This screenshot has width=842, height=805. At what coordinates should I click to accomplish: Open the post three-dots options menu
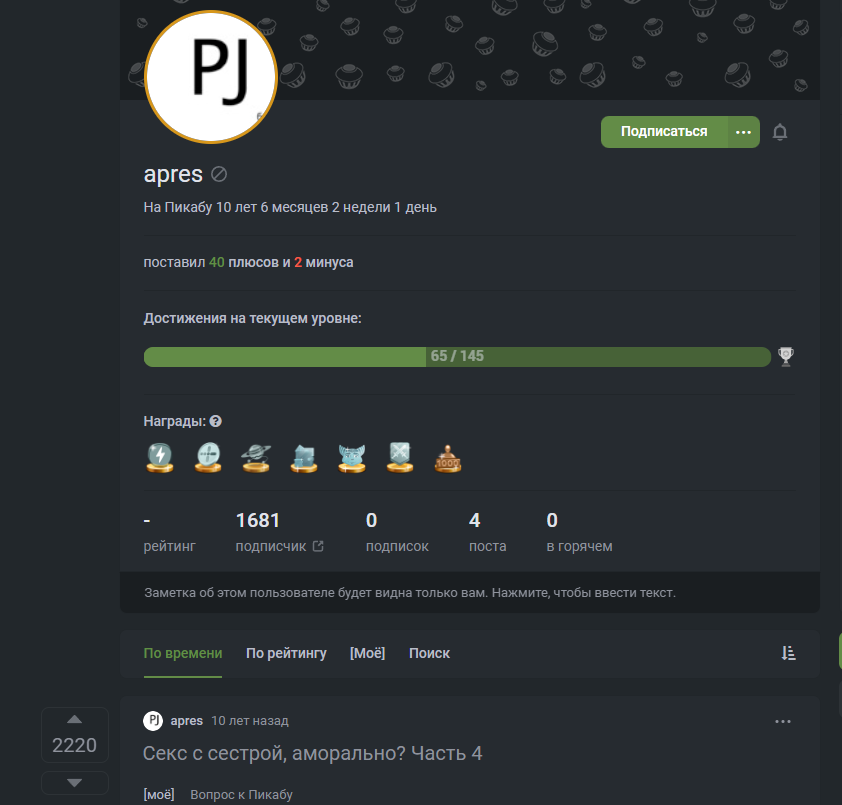tap(783, 721)
